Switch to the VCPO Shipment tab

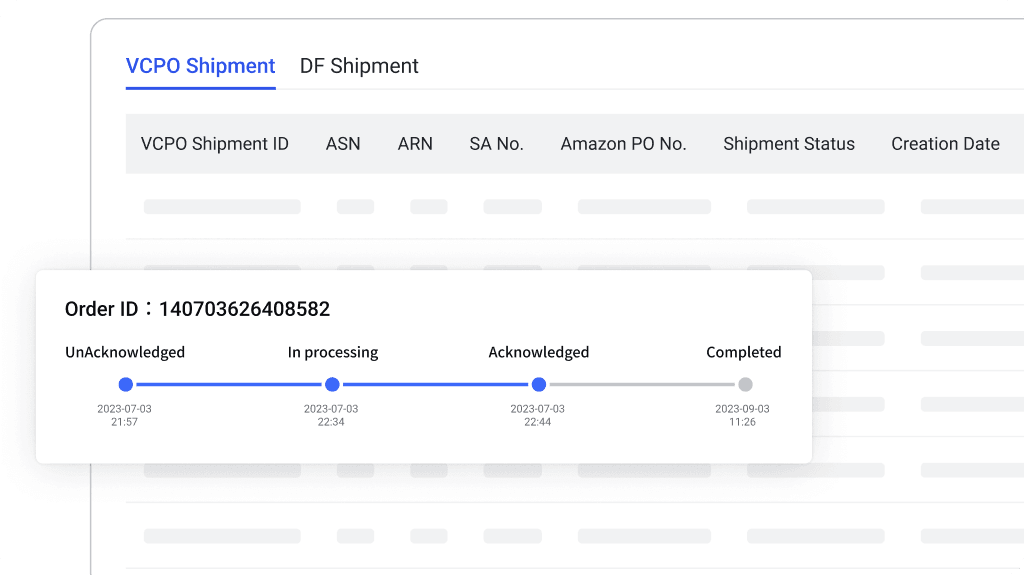coord(200,66)
